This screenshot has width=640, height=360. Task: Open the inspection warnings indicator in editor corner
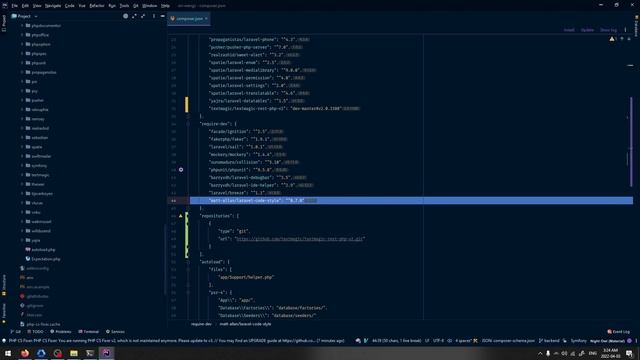tap(613, 39)
